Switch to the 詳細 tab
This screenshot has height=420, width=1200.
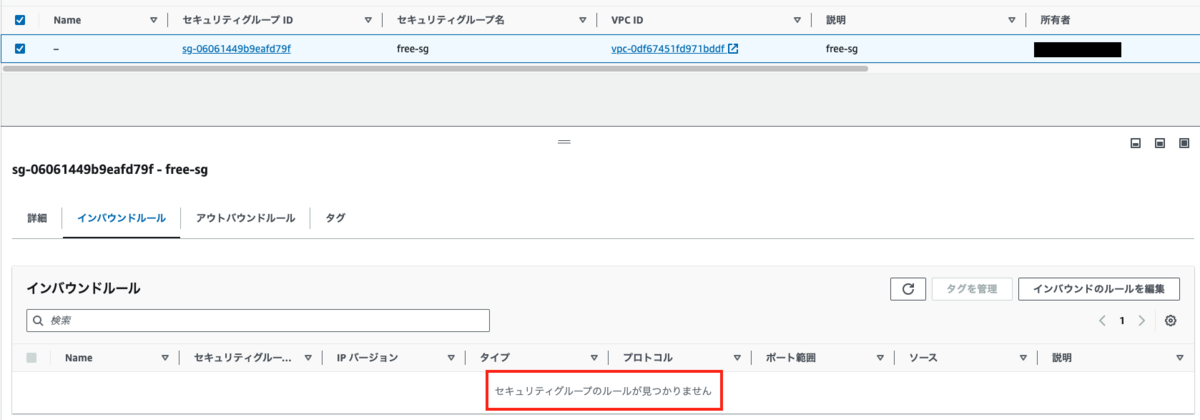37,218
